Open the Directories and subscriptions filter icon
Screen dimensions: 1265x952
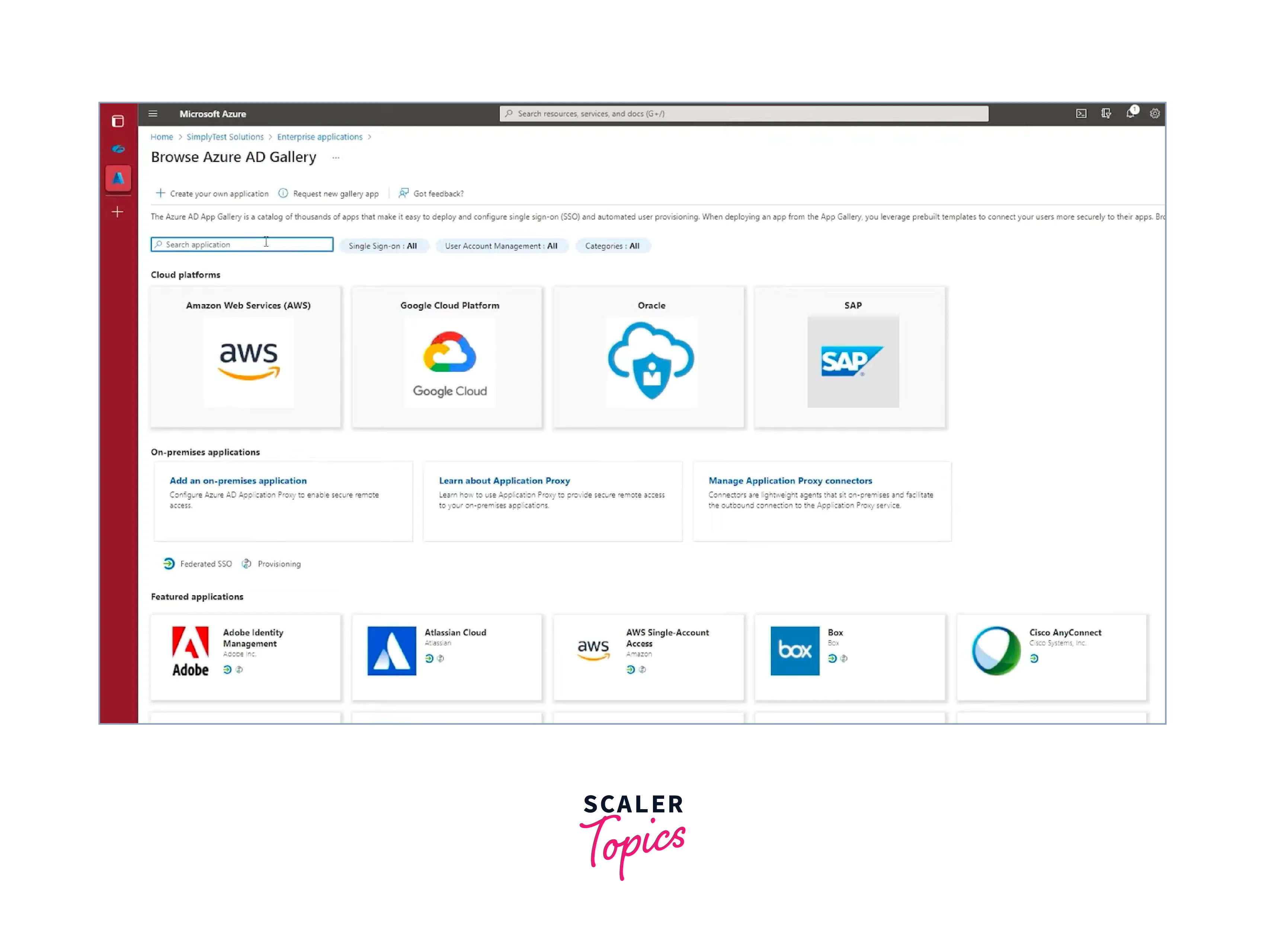1106,114
